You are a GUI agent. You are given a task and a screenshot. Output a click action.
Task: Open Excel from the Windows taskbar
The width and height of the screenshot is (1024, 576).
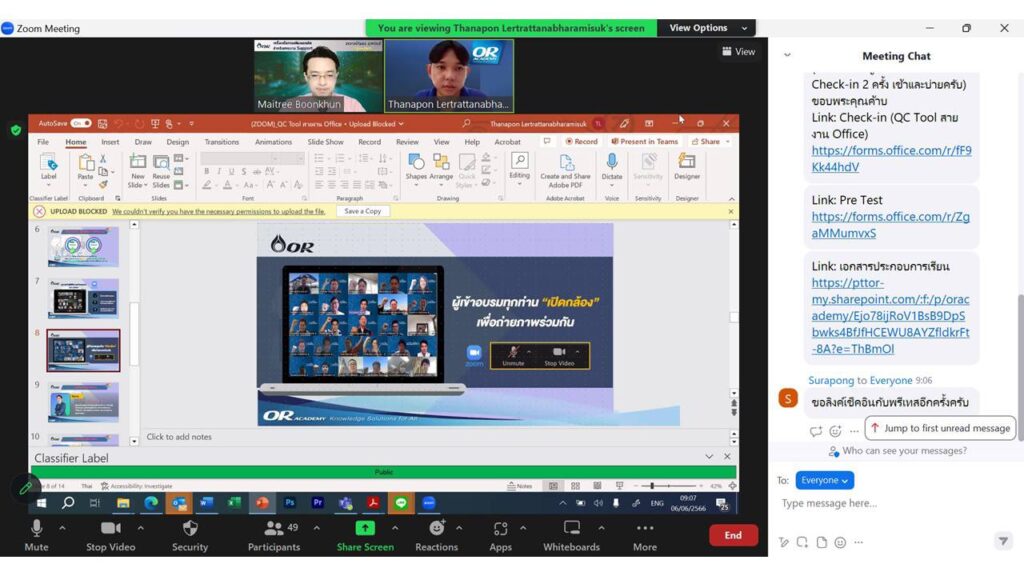coord(234,503)
